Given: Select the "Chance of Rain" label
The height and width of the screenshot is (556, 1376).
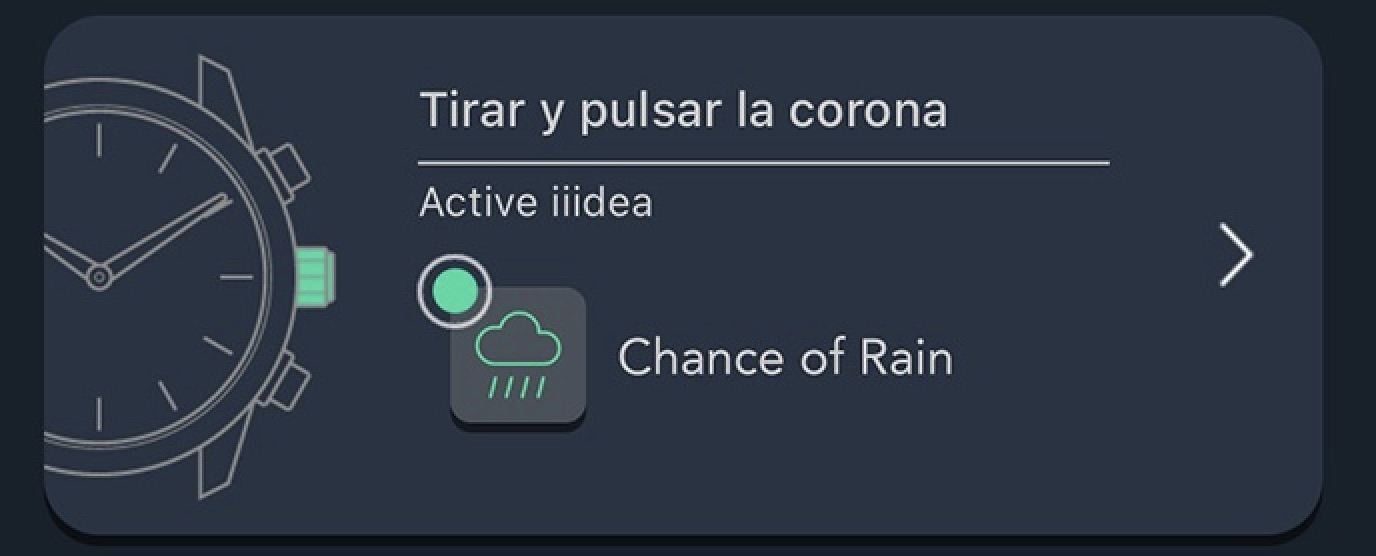Looking at the screenshot, I should 785,358.
